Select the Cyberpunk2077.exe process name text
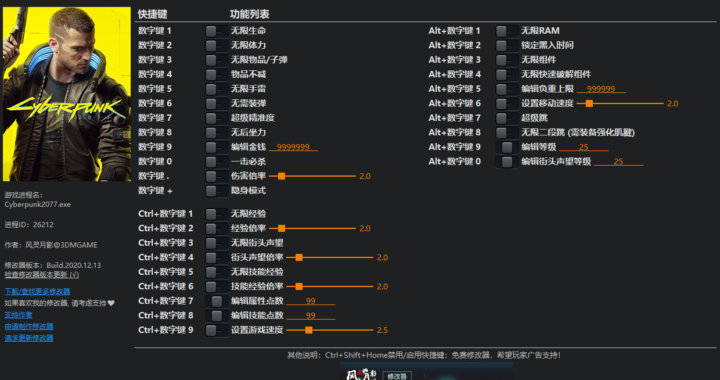The image size is (720, 380). pos(38,205)
